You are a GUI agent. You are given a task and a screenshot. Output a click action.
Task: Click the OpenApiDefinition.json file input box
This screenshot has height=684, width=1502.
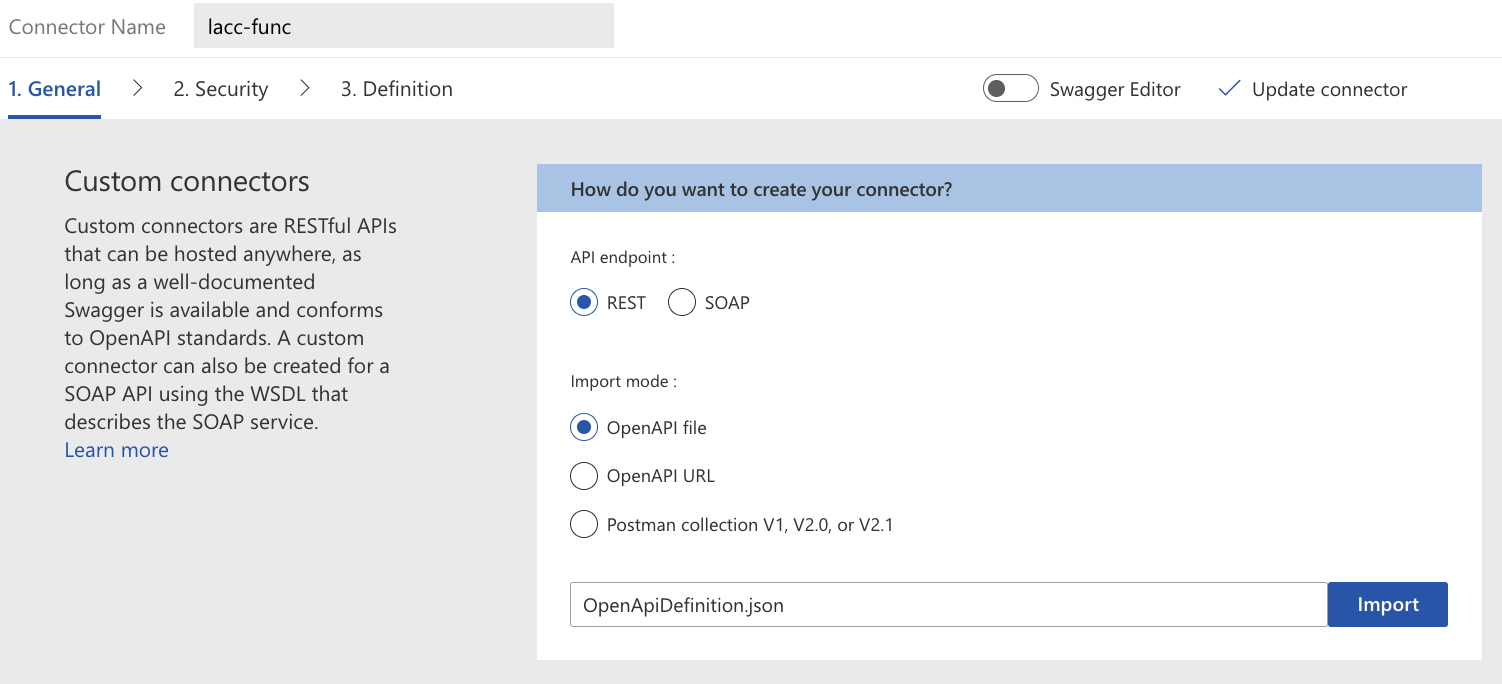click(x=948, y=605)
